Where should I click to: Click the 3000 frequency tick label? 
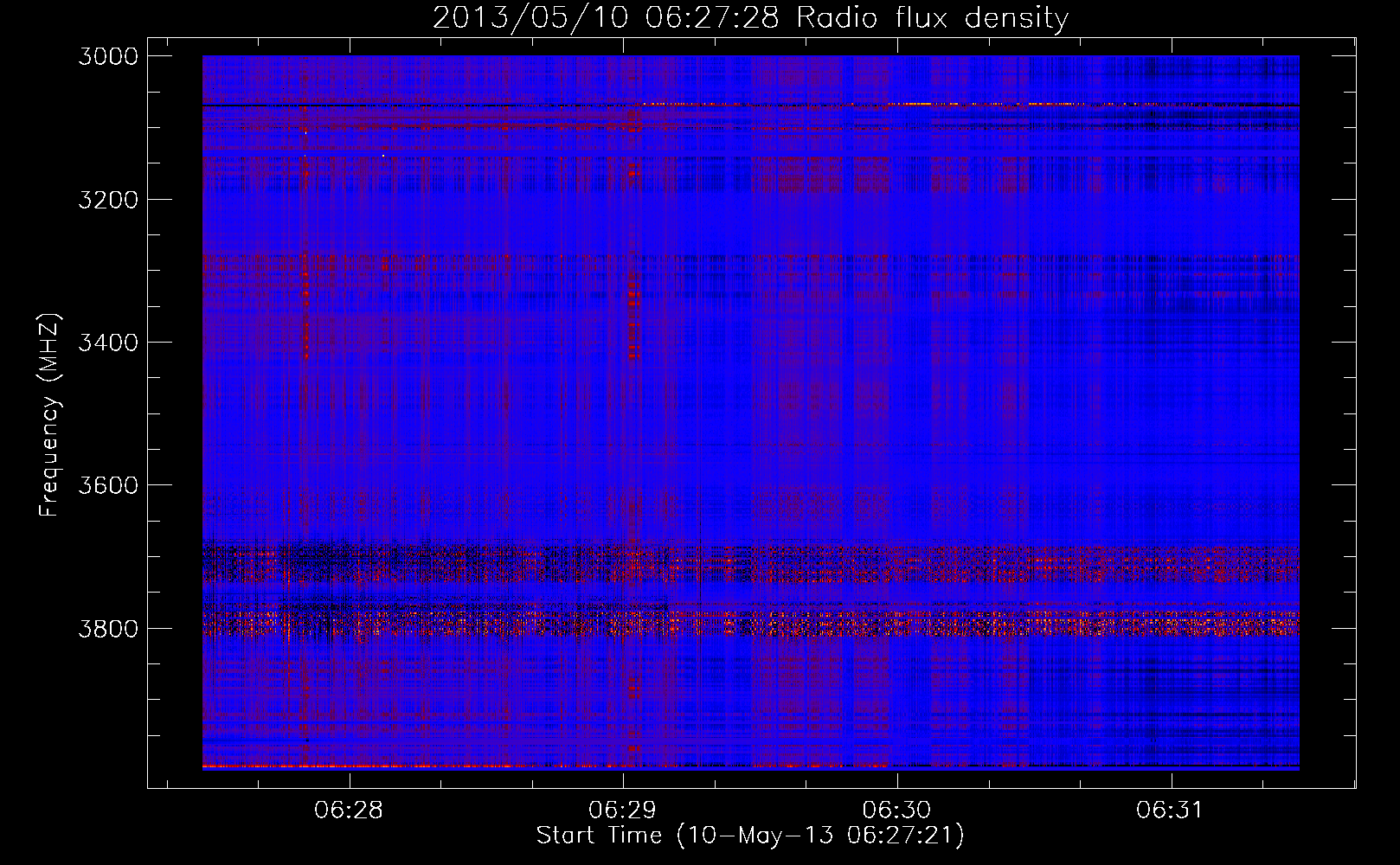pos(108,56)
